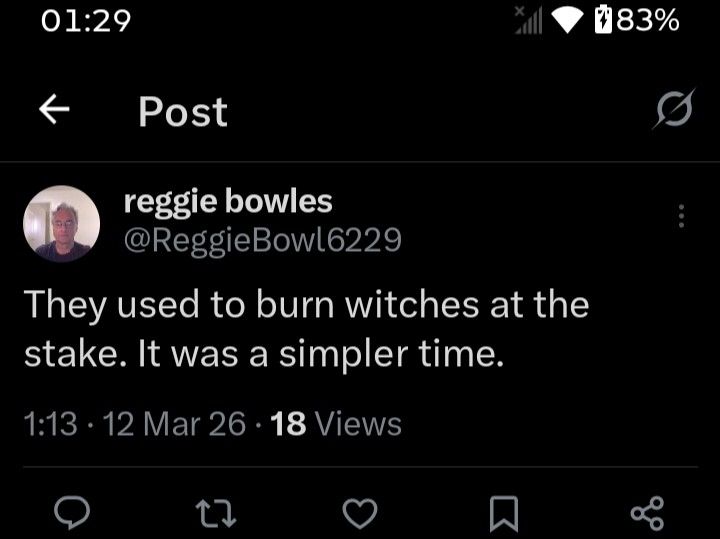Open reggie bowles profile picture
The width and height of the screenshot is (720, 539).
pos(62,223)
